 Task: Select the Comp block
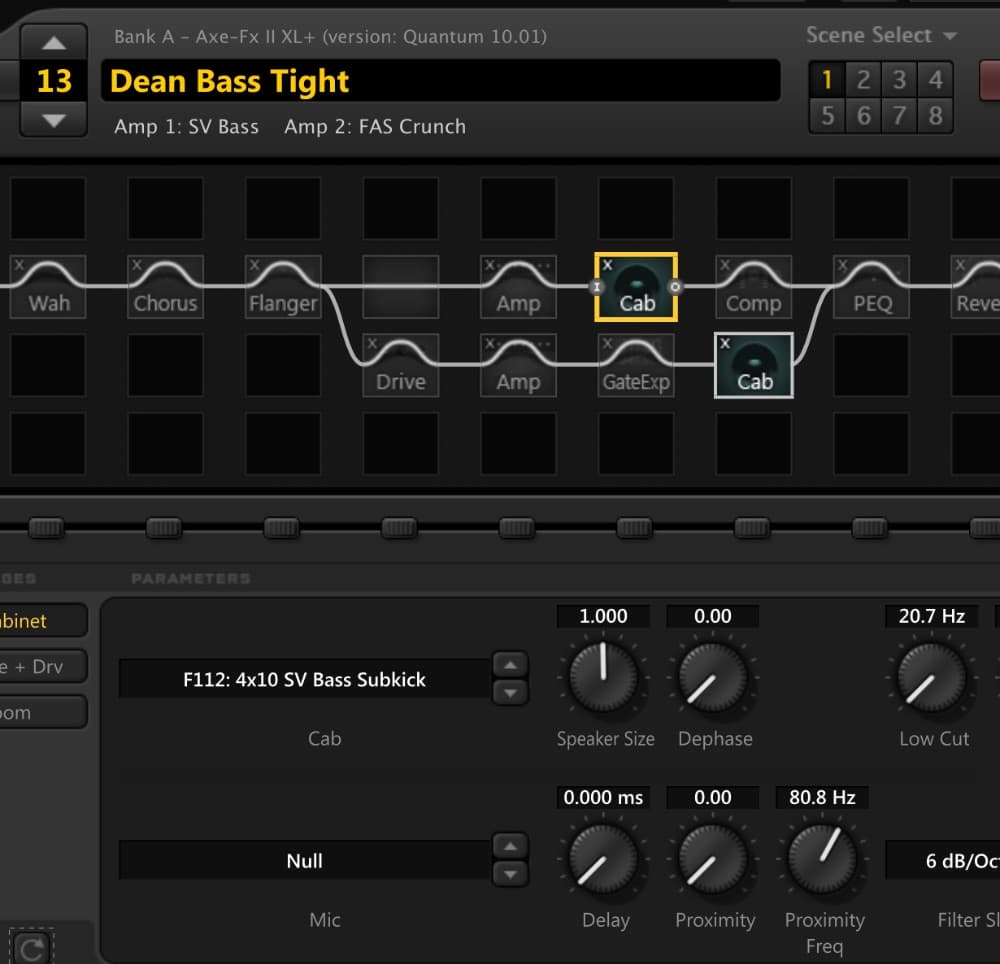coord(753,287)
